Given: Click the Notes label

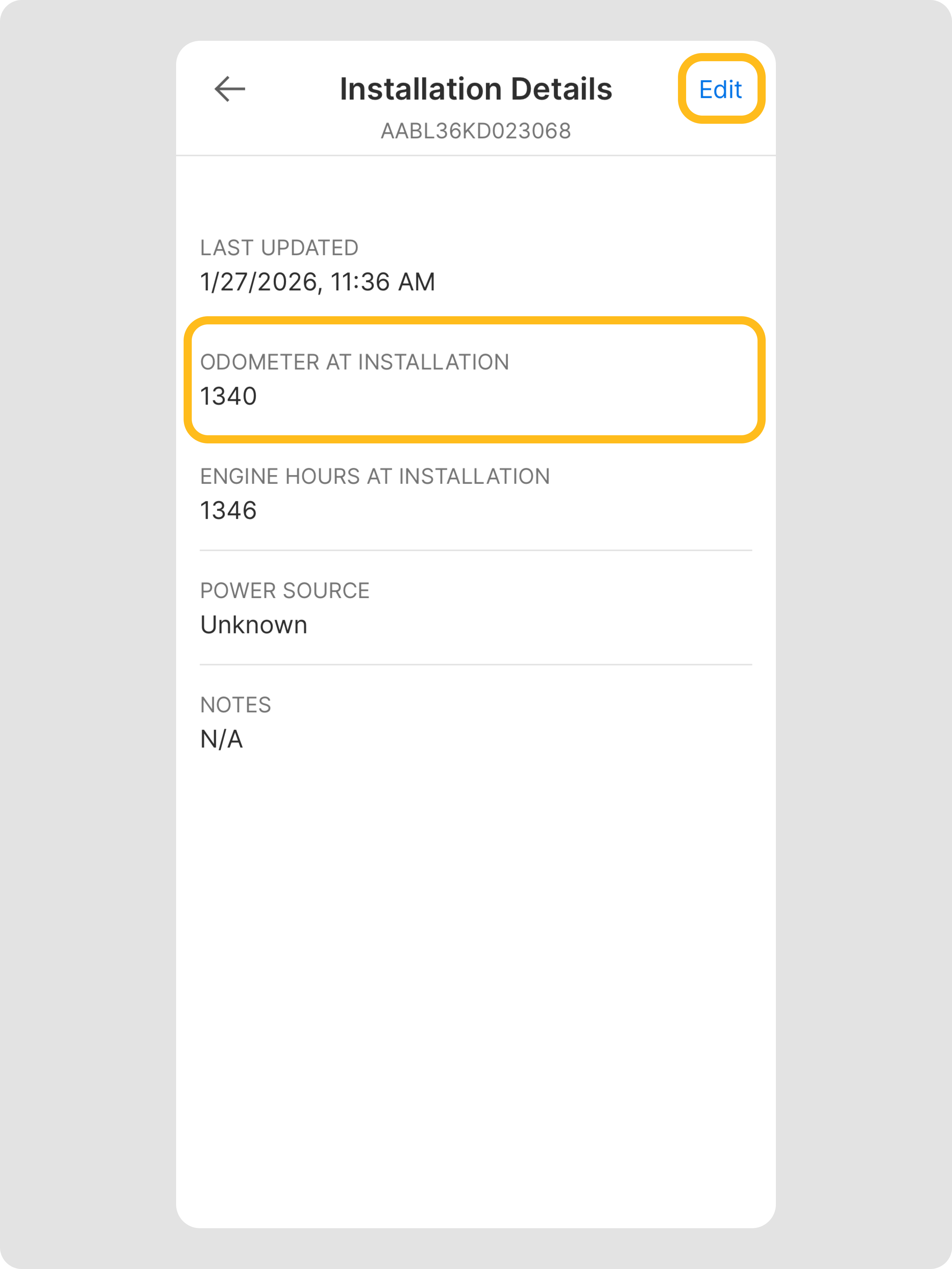Looking at the screenshot, I should click(235, 705).
